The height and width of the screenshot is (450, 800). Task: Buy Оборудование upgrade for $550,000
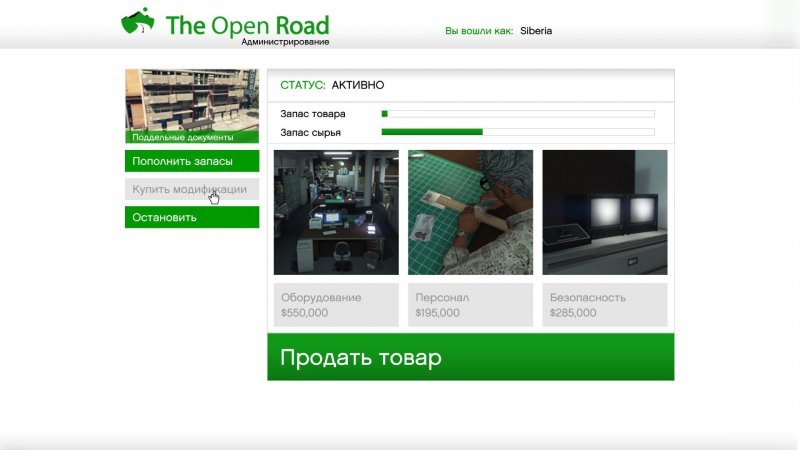click(x=336, y=305)
